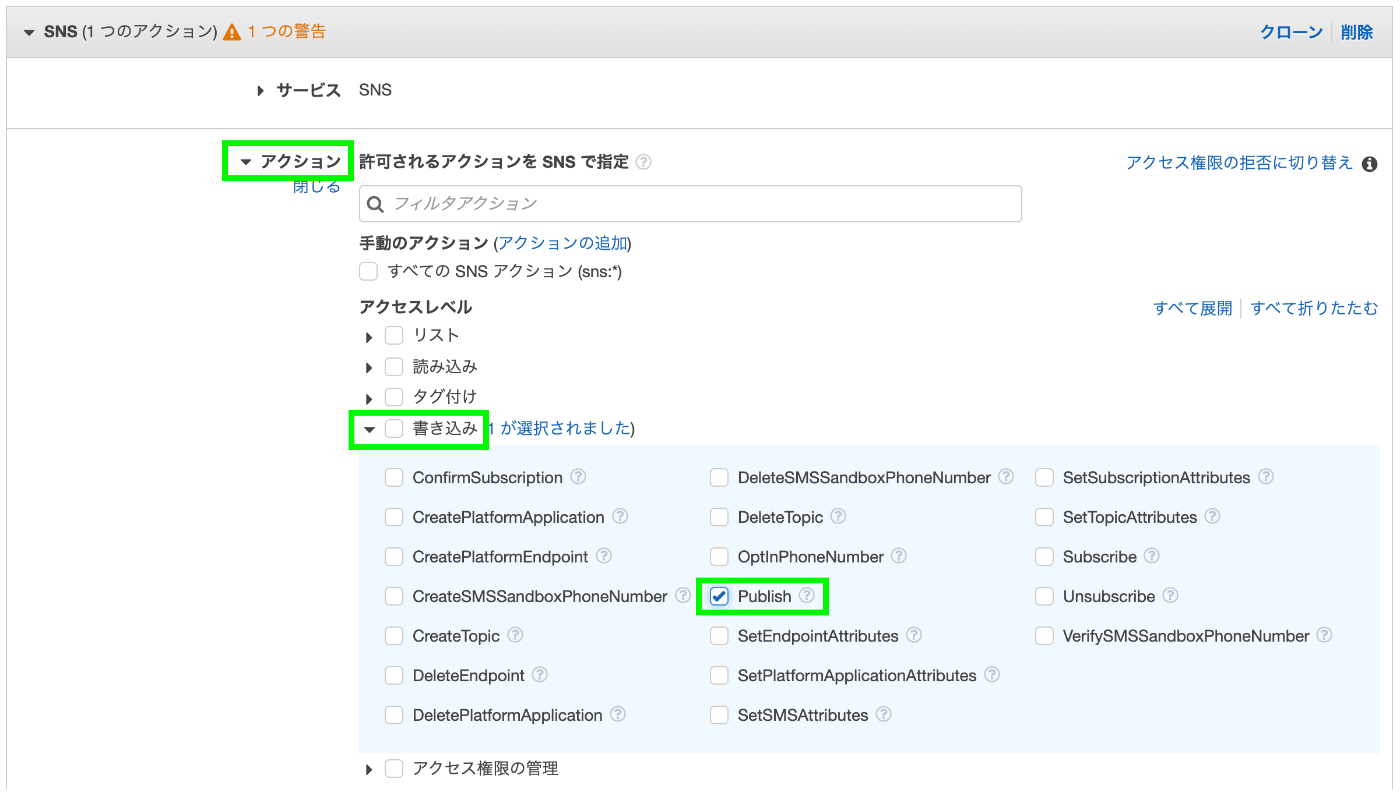Viewport: 1400px width, 800px height.
Task: Click the 1 つの警告 warning link
Action: [287, 31]
